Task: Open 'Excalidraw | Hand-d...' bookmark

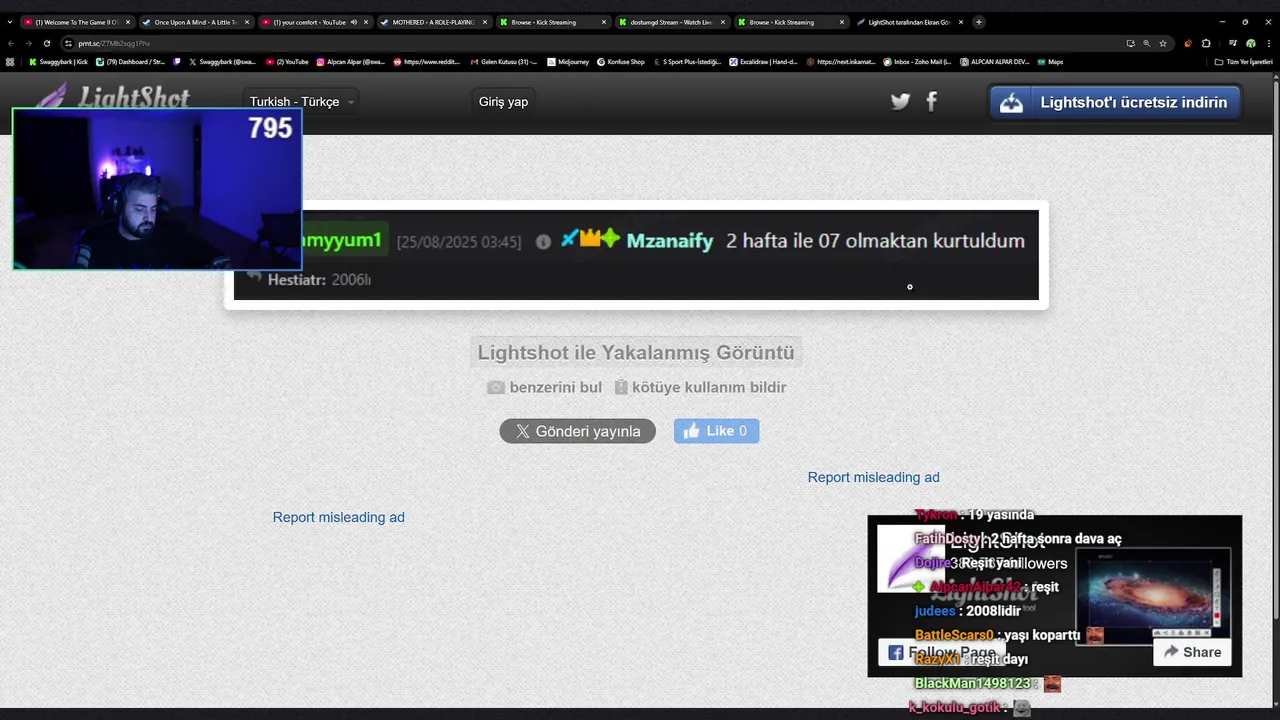Action: (x=763, y=62)
